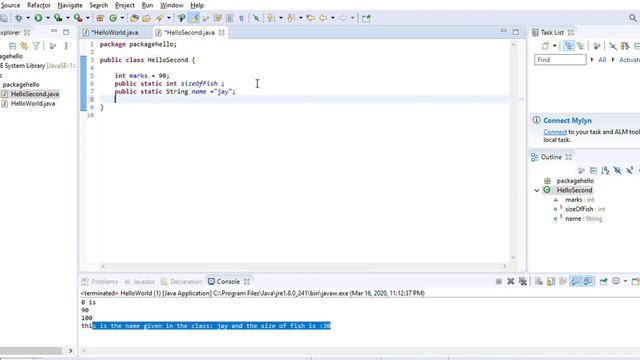The width and height of the screenshot is (640, 360).
Task: Open New Java Class dropdown arrow
Action: tap(122, 18)
